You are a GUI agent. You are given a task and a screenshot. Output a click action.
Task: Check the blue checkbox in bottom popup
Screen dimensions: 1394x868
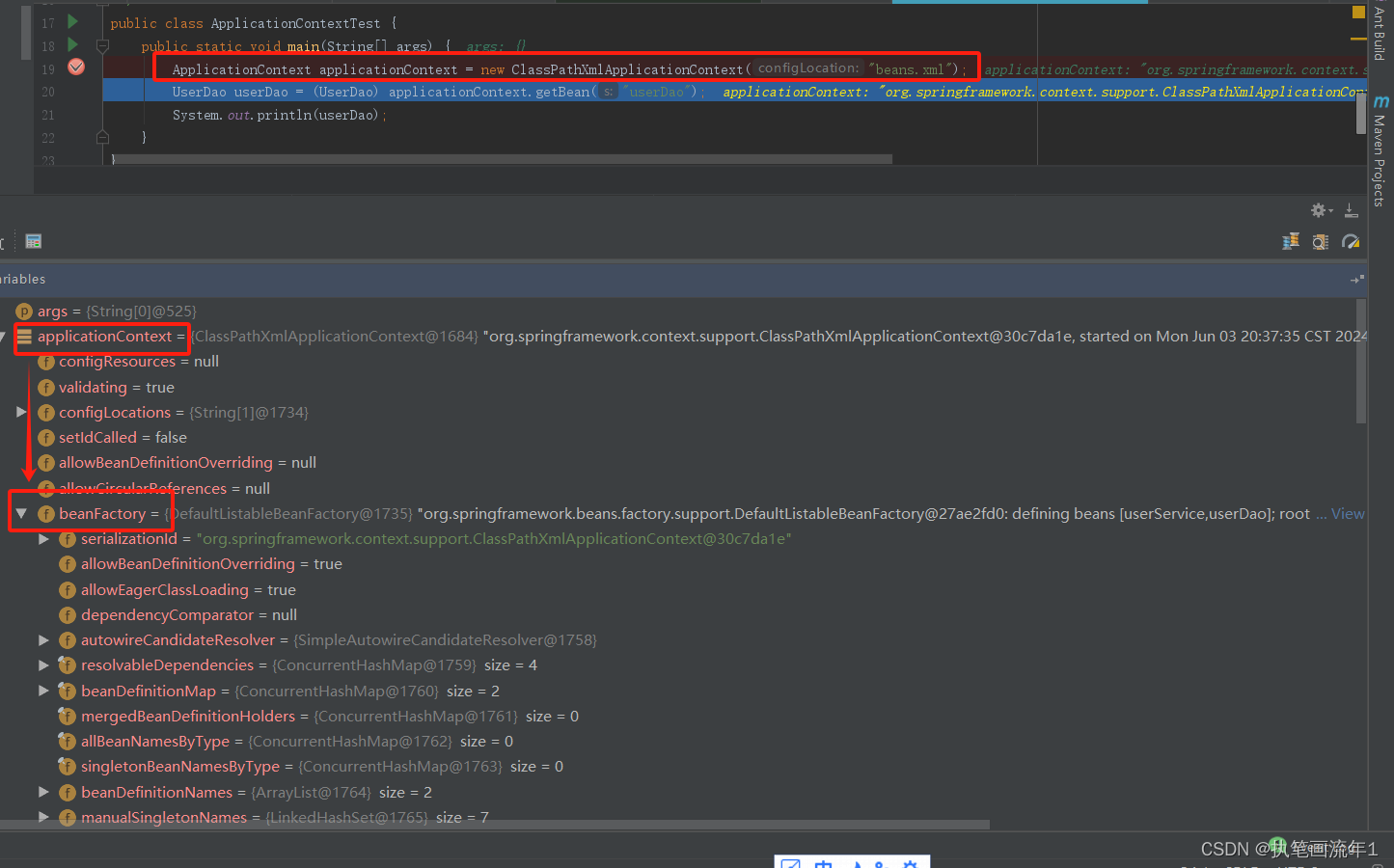tap(790, 863)
